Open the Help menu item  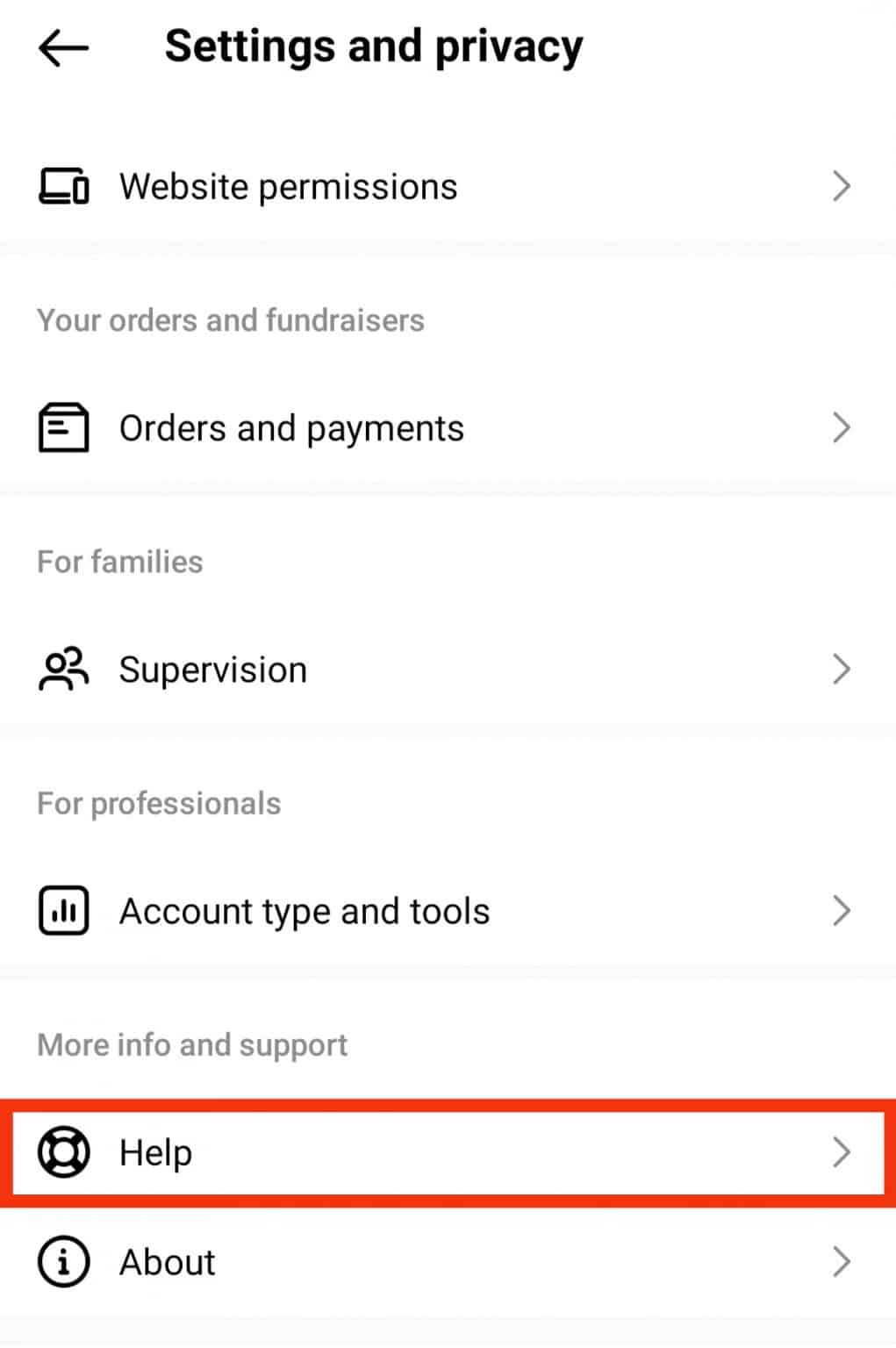(x=156, y=1153)
